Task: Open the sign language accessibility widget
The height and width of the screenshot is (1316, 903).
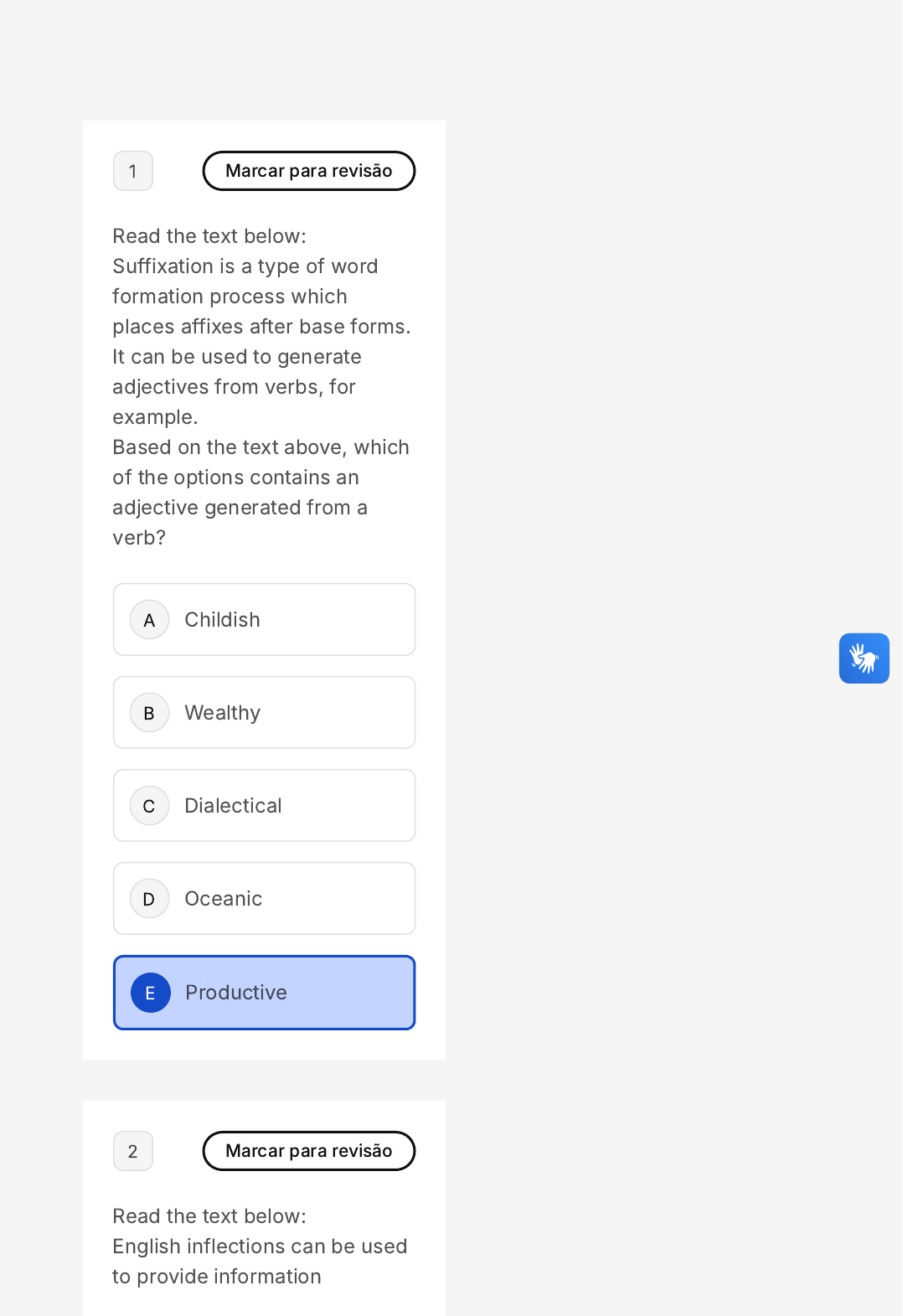Action: pyautogui.click(x=864, y=658)
